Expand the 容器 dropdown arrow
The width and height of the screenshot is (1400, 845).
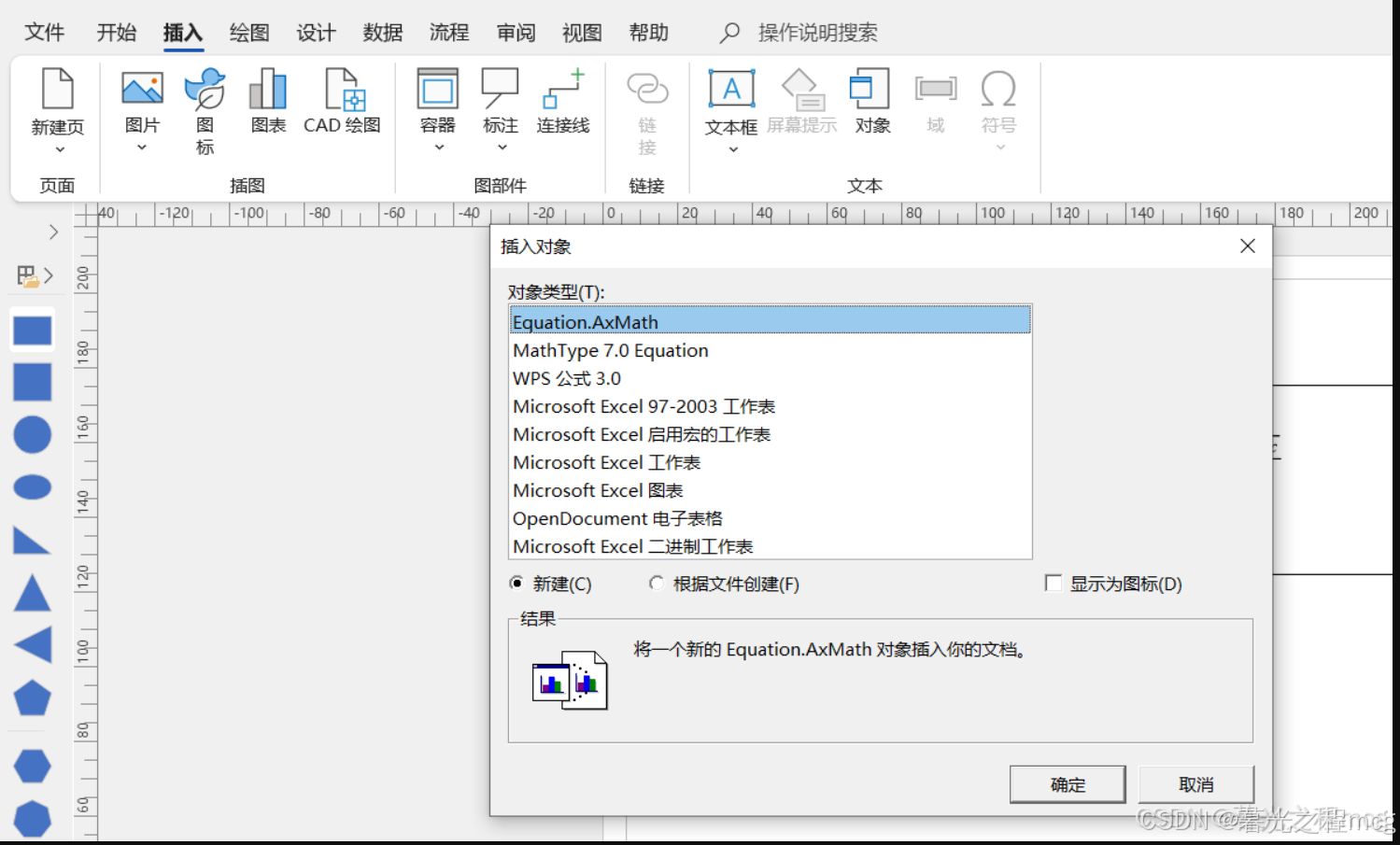coord(439,148)
